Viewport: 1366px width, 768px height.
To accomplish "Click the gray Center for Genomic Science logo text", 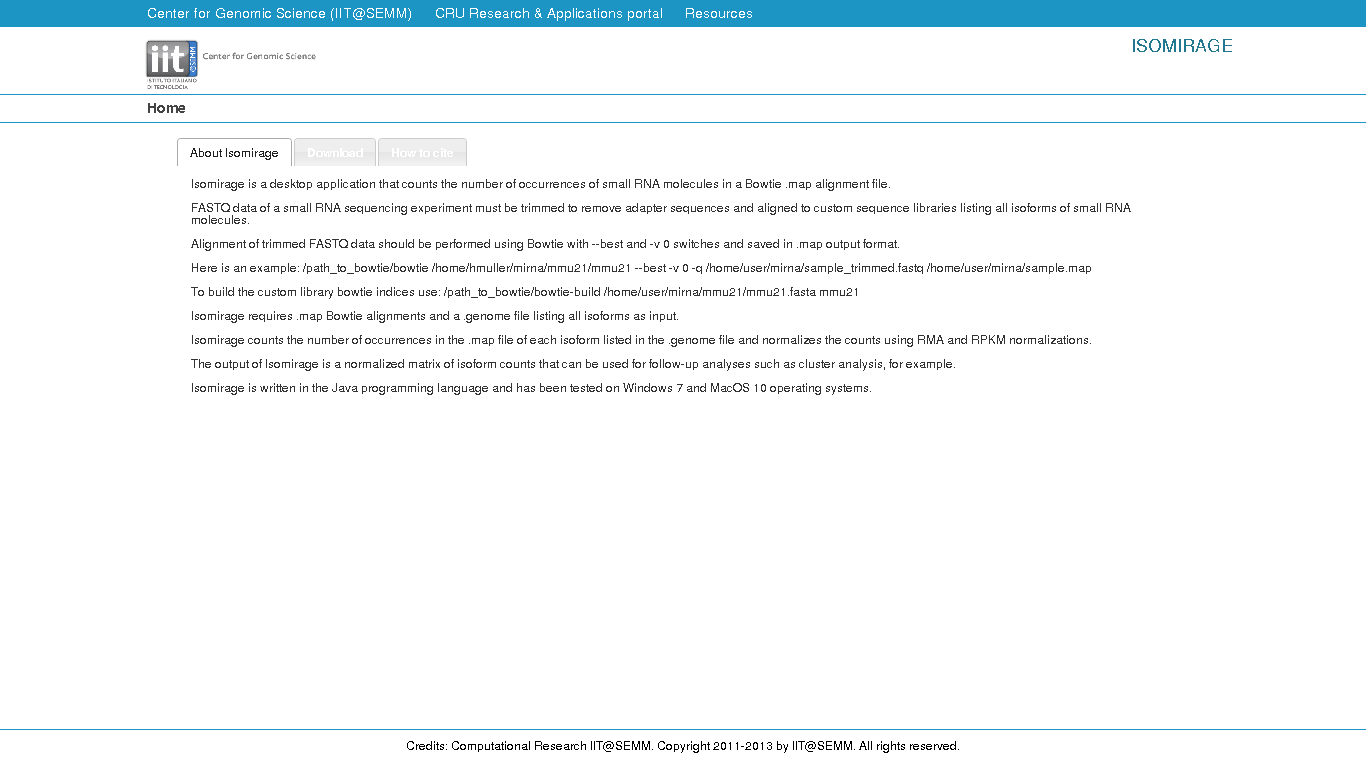I will click(x=259, y=56).
